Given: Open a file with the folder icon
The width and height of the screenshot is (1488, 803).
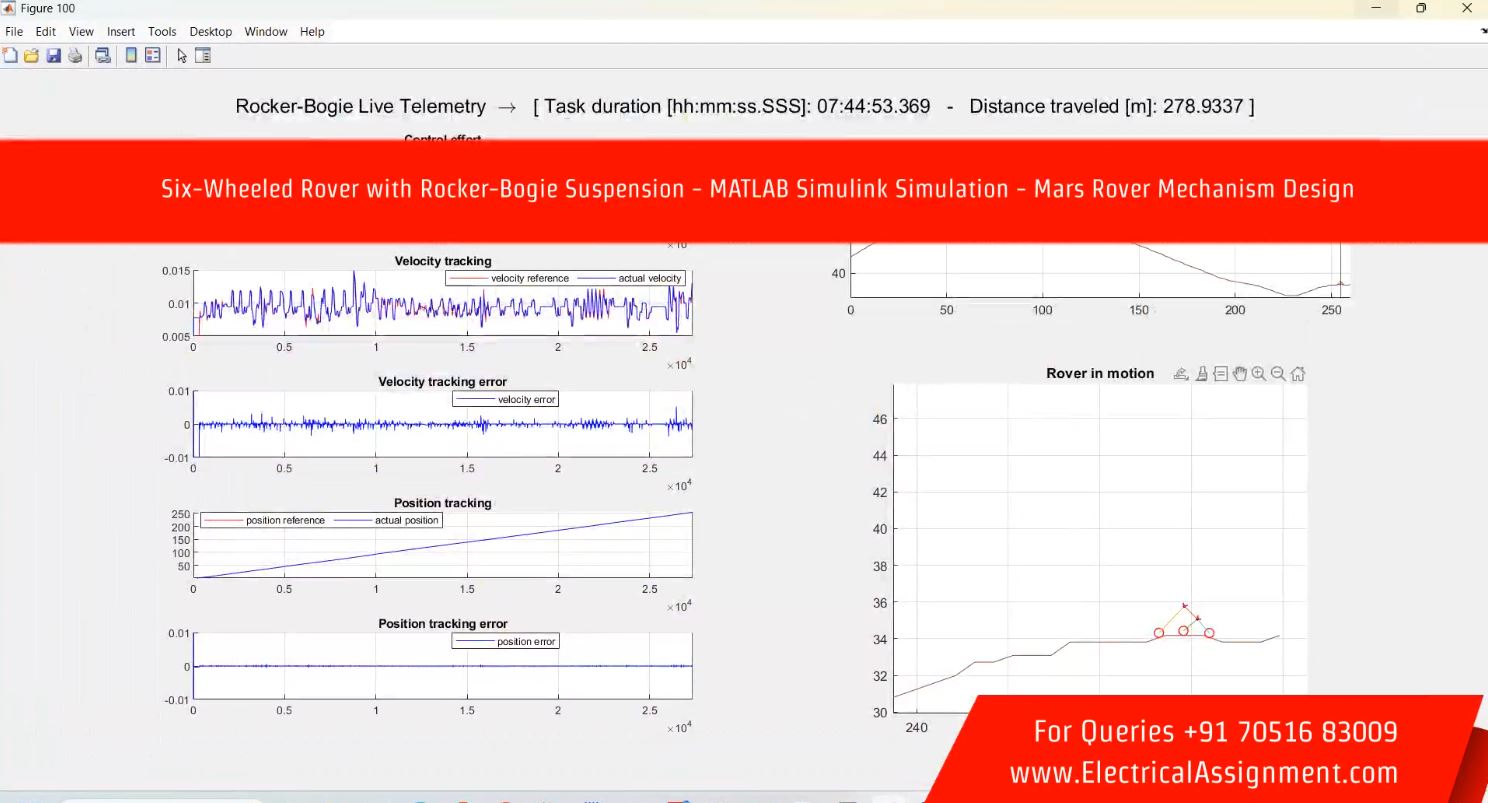Looking at the screenshot, I should [31, 56].
